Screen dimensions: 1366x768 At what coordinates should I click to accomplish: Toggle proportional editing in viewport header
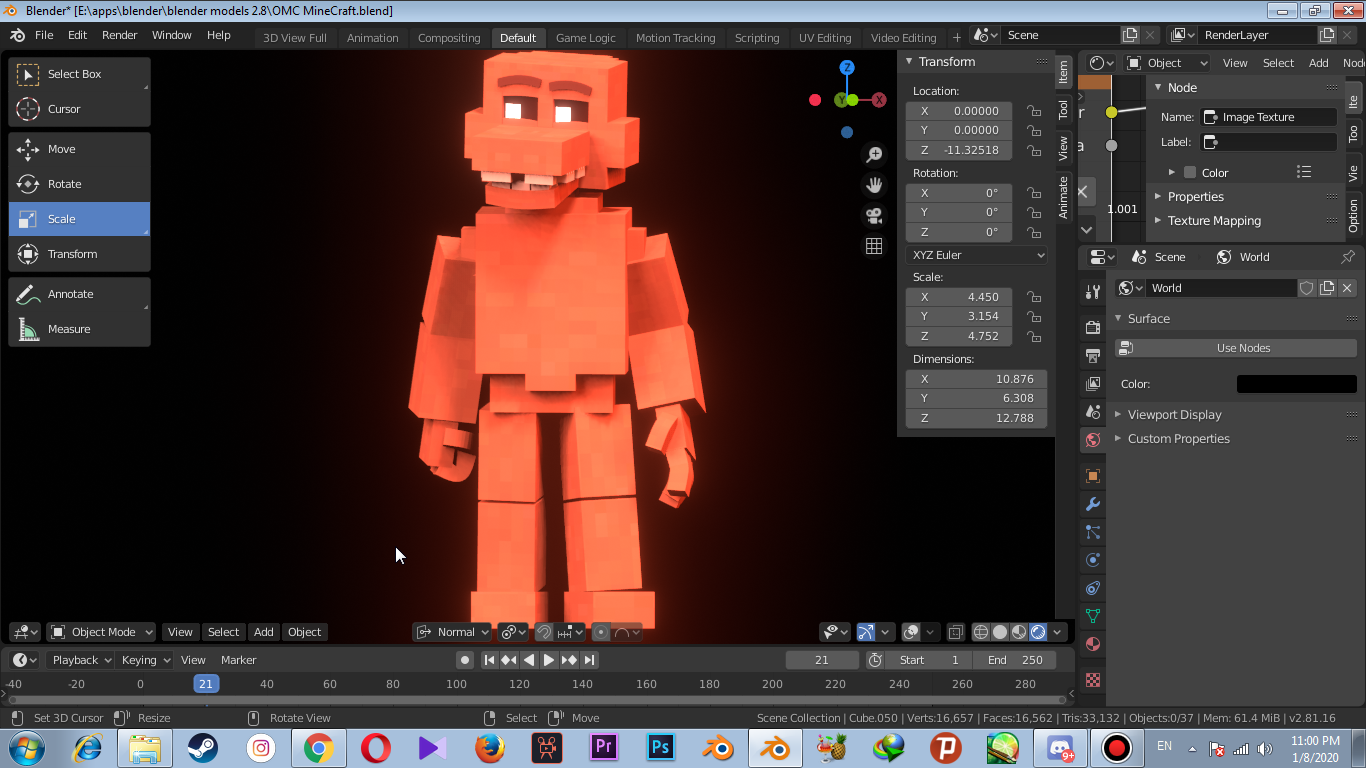[x=601, y=632]
